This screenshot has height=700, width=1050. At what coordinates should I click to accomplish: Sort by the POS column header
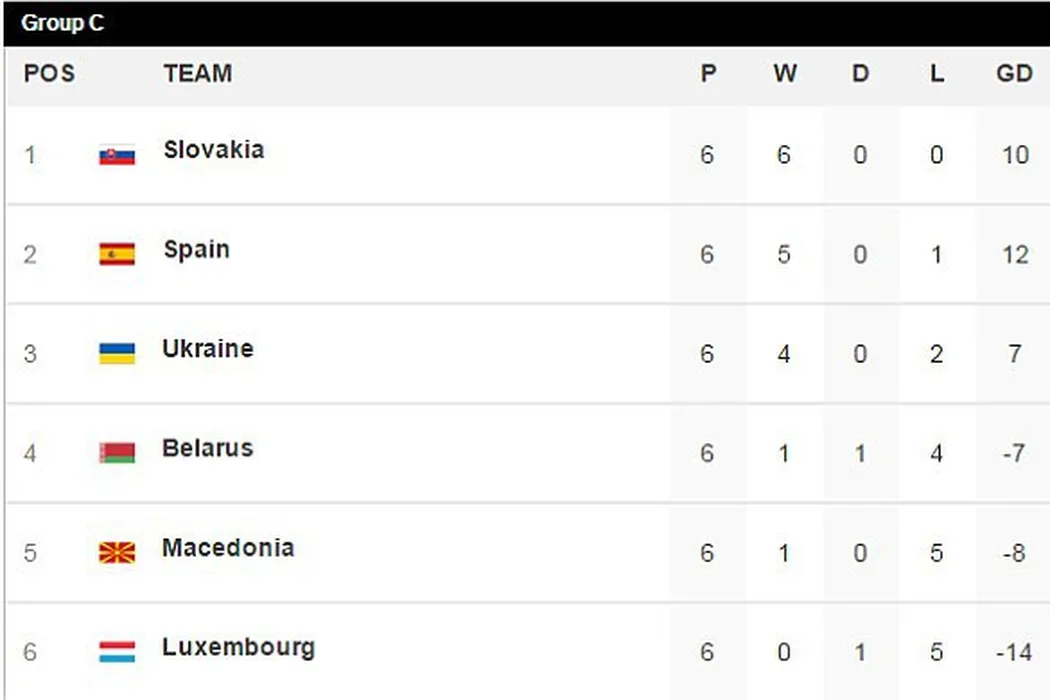[49, 74]
